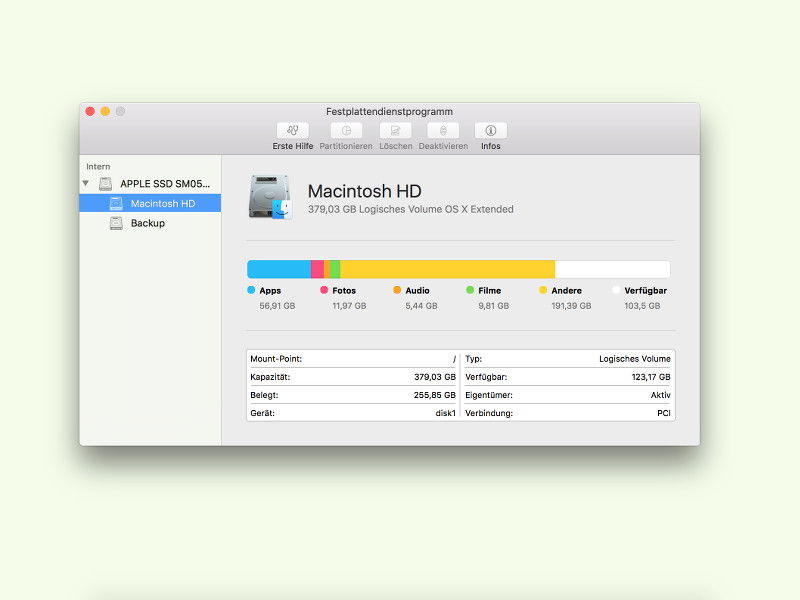Collapse the APPLE SSD disclosure triangle
Viewport: 800px width, 600px height.
click(x=86, y=183)
